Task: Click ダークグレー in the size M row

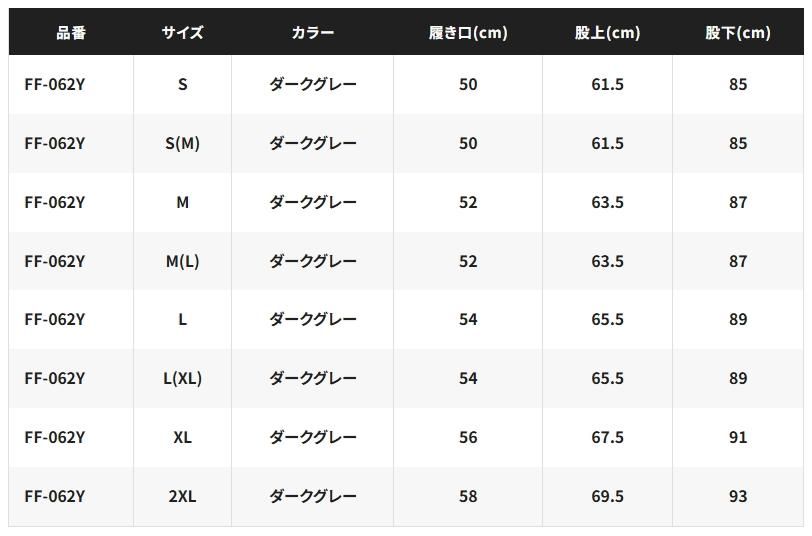Action: coord(312,203)
